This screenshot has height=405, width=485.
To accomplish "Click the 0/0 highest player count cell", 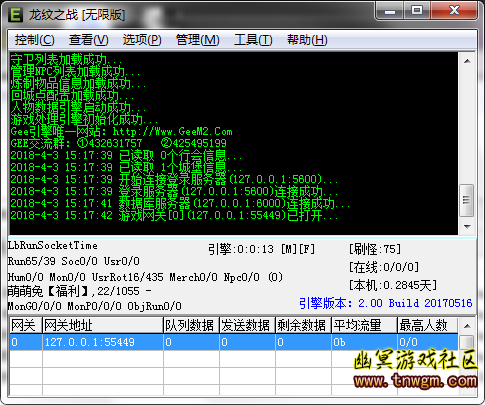I will click(x=428, y=342).
